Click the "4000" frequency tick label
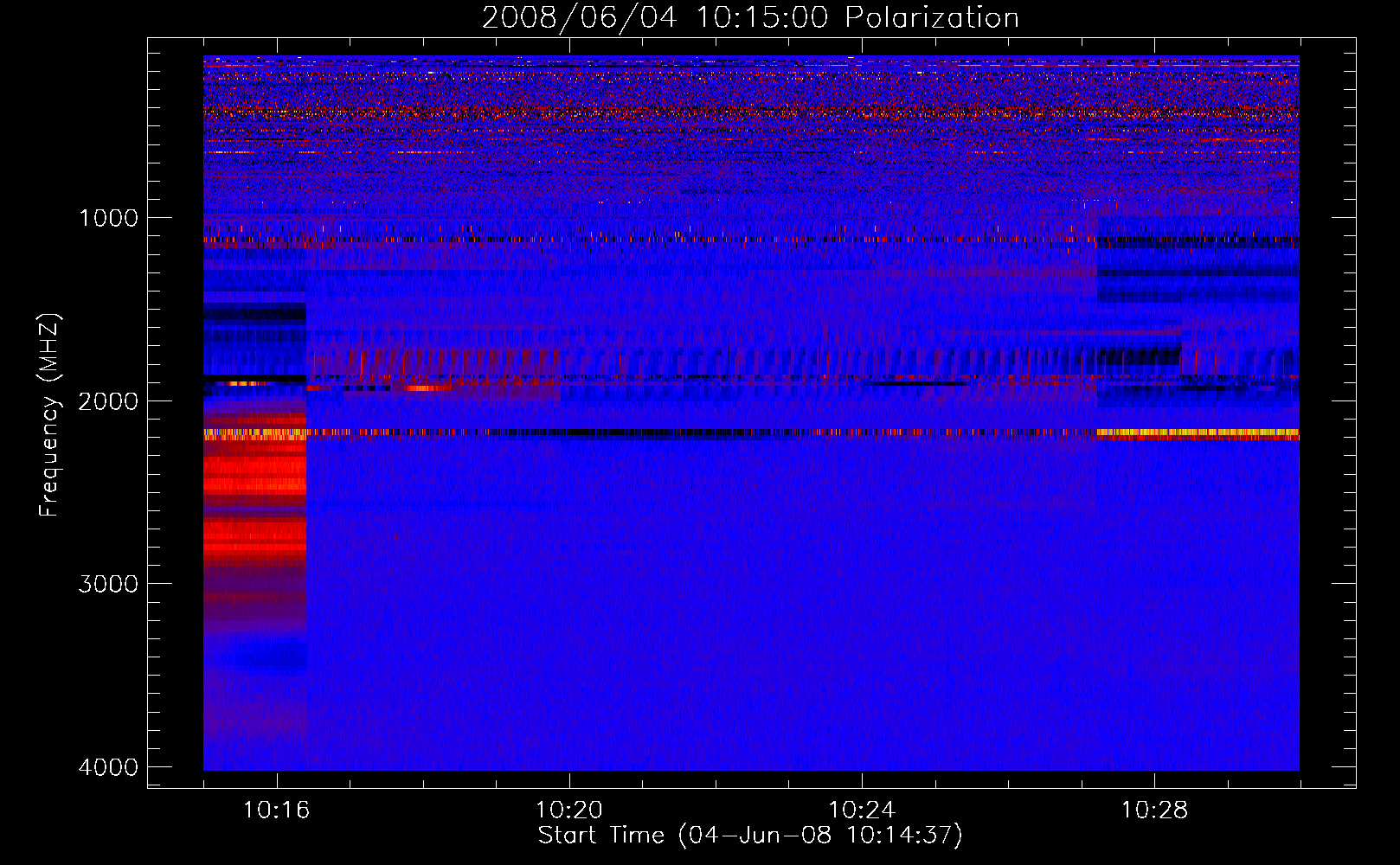Screen dimensions: 1400x865 [108, 767]
